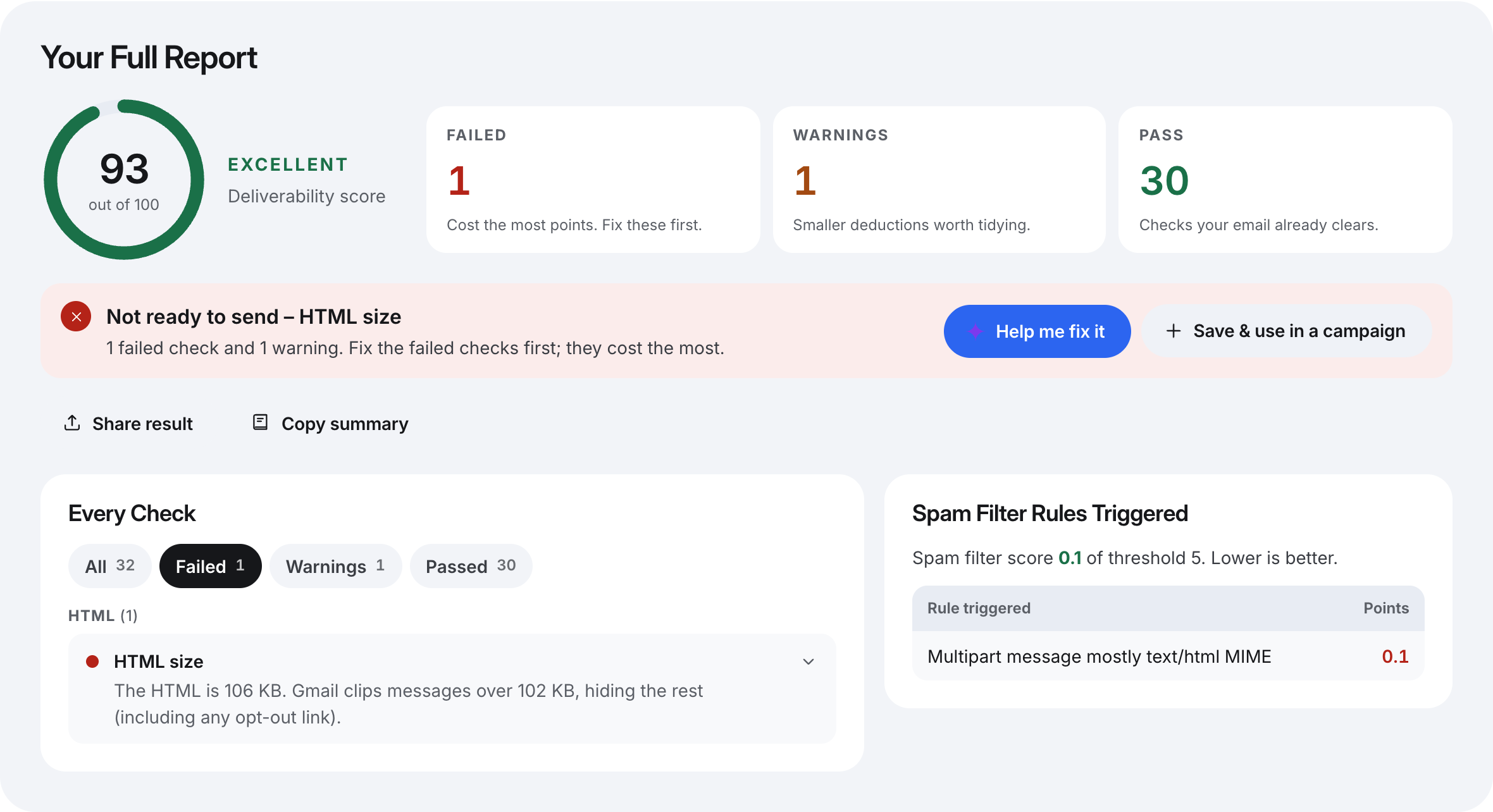
Task: Open the FAILED summary card
Action: [x=593, y=180]
